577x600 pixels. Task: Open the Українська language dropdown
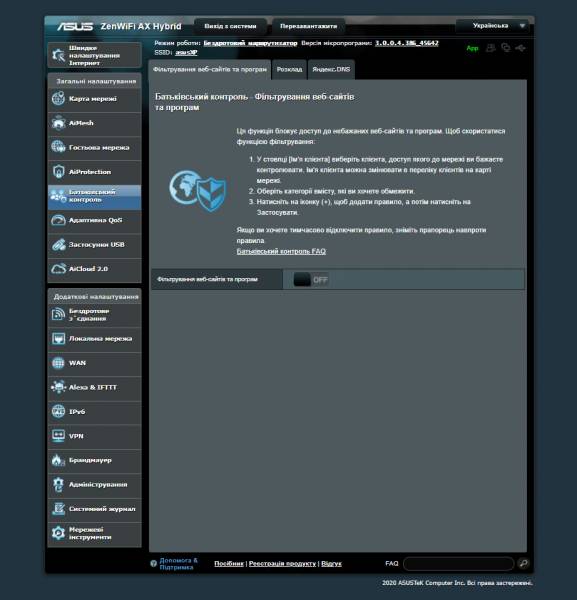492,26
